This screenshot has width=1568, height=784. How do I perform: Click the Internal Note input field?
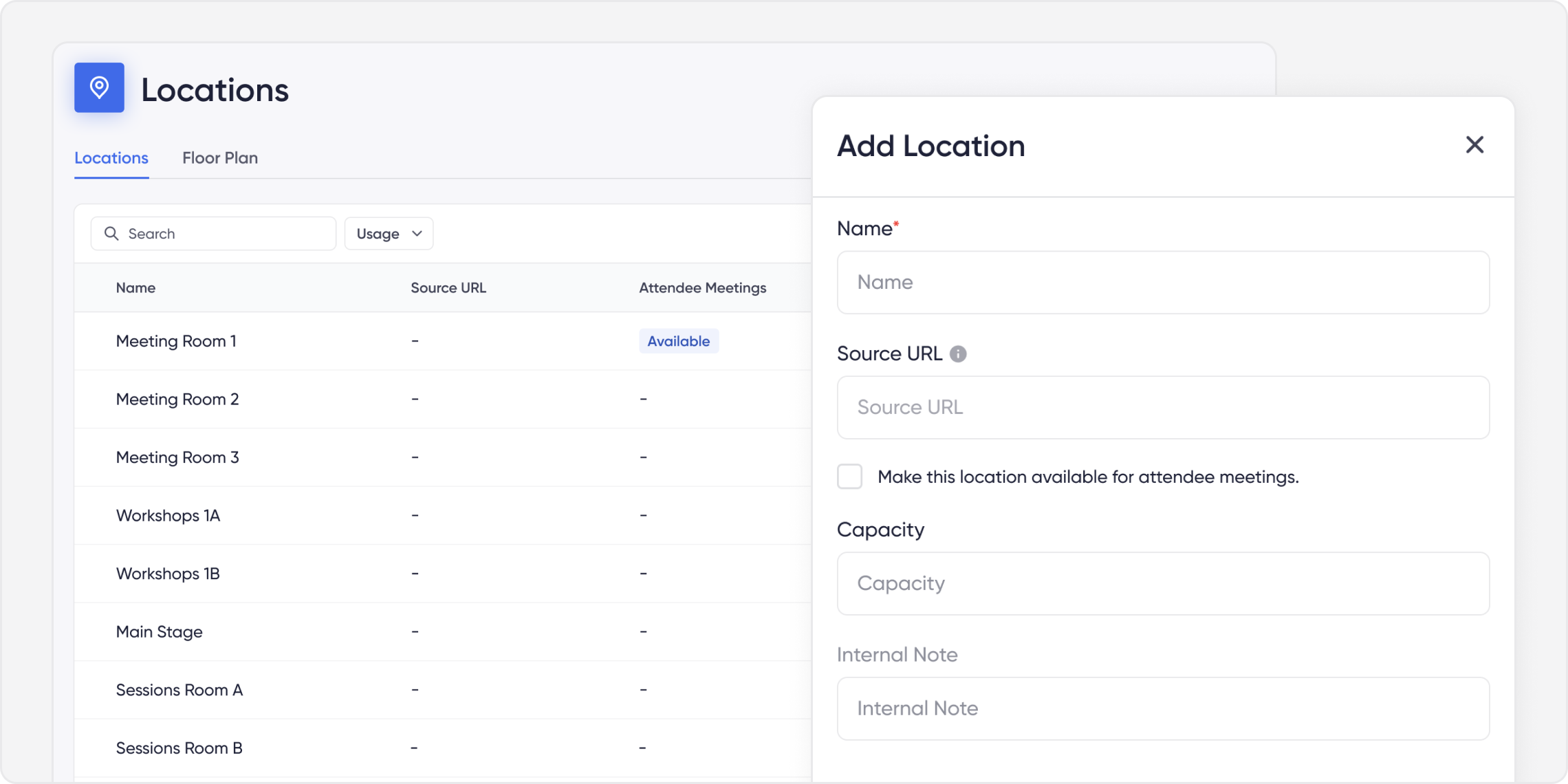pos(1163,709)
